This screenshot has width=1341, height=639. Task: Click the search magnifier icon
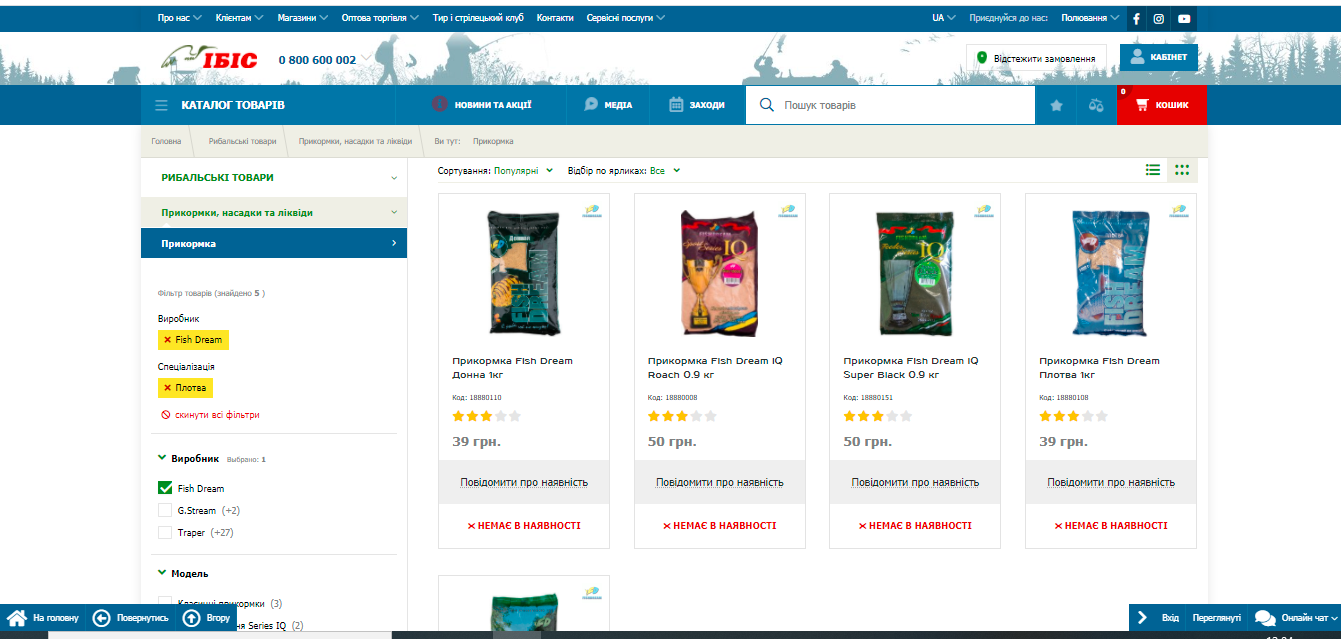[767, 105]
